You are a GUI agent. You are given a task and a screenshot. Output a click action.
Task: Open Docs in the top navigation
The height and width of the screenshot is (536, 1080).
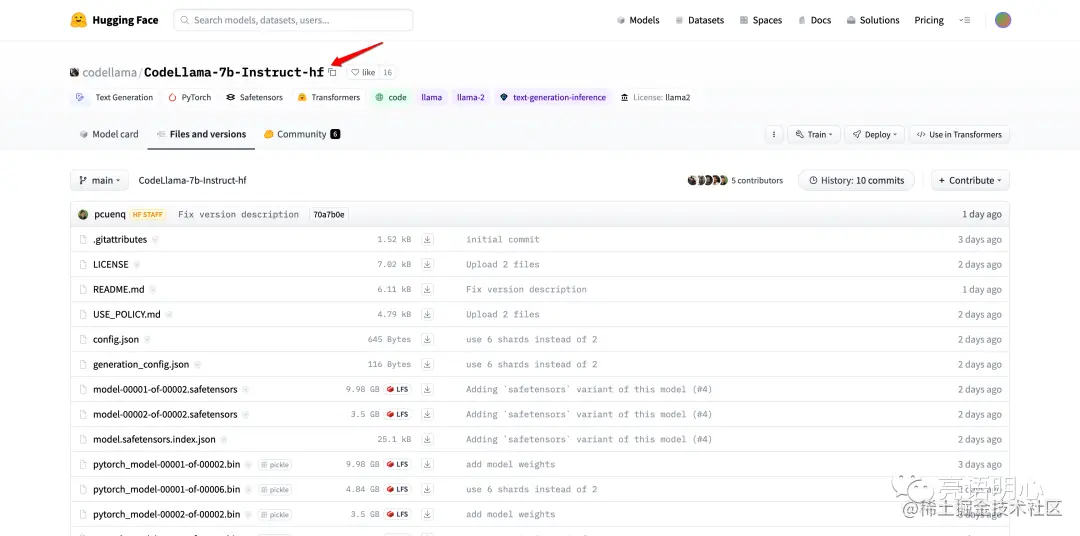813,20
